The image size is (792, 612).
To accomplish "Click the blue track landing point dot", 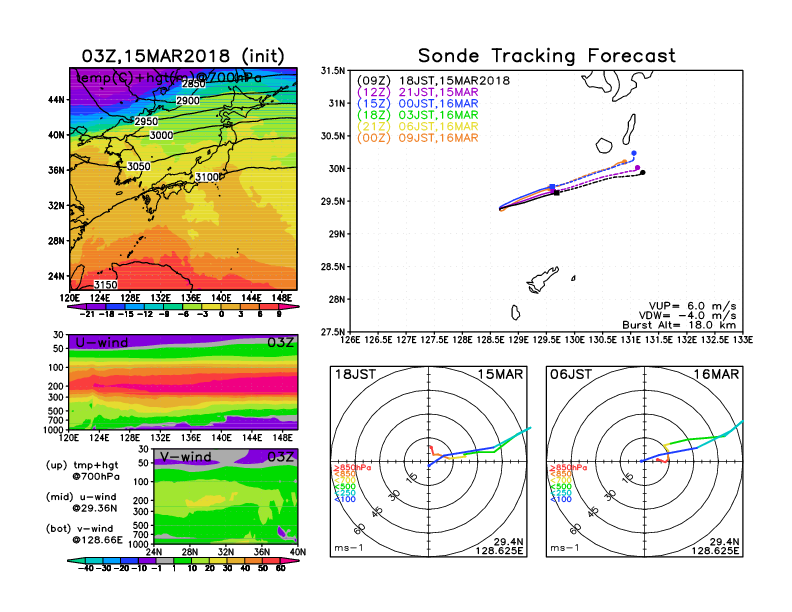I will pyautogui.click(x=634, y=153).
